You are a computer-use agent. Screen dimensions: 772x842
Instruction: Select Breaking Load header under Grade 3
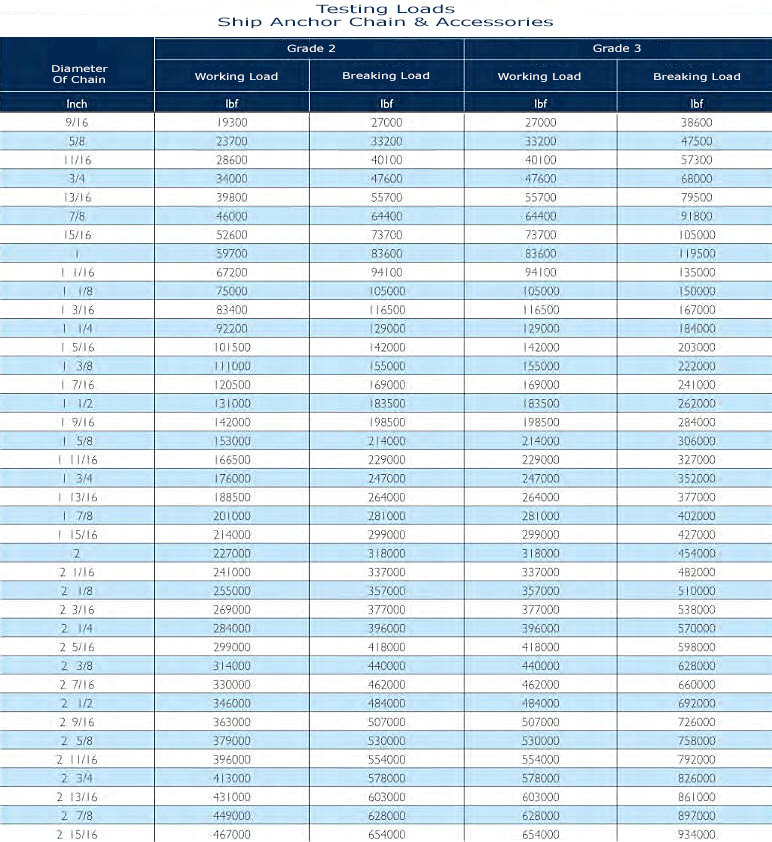point(696,76)
